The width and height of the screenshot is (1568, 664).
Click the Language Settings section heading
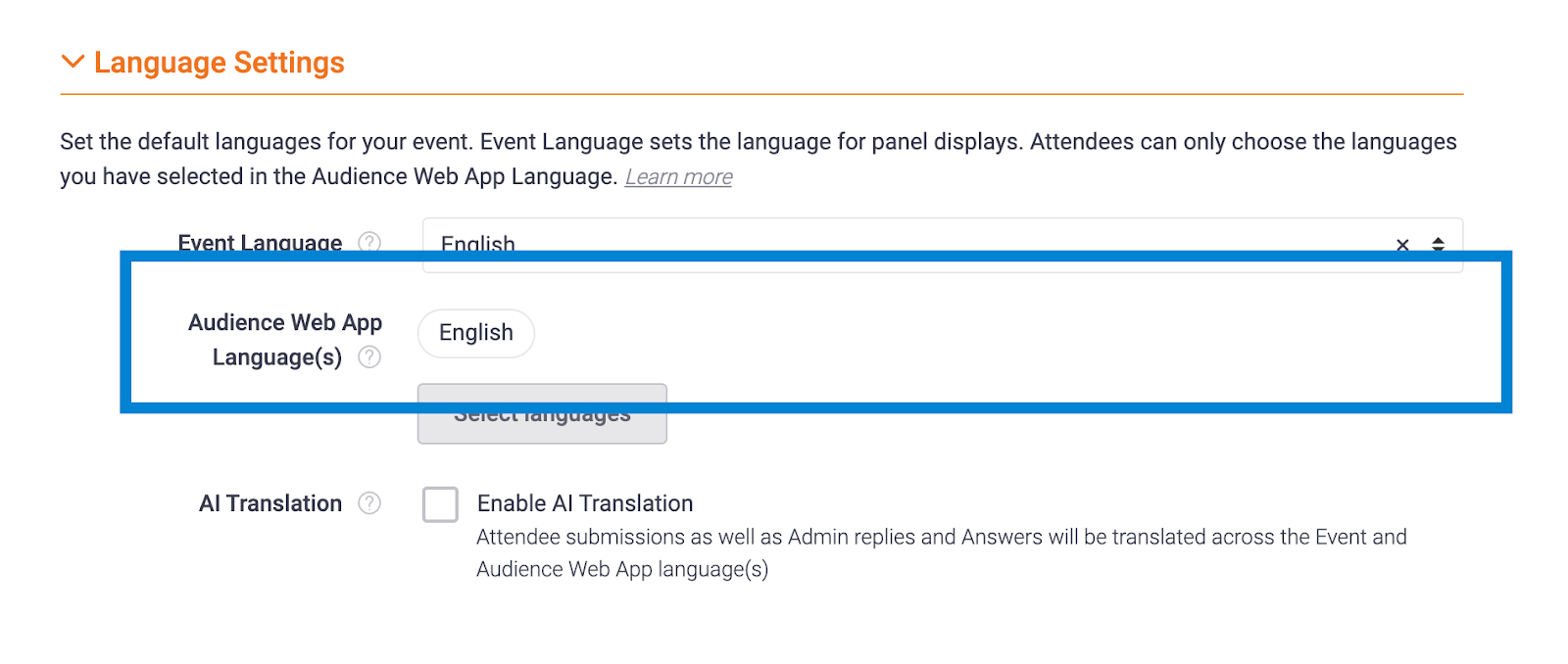[219, 63]
